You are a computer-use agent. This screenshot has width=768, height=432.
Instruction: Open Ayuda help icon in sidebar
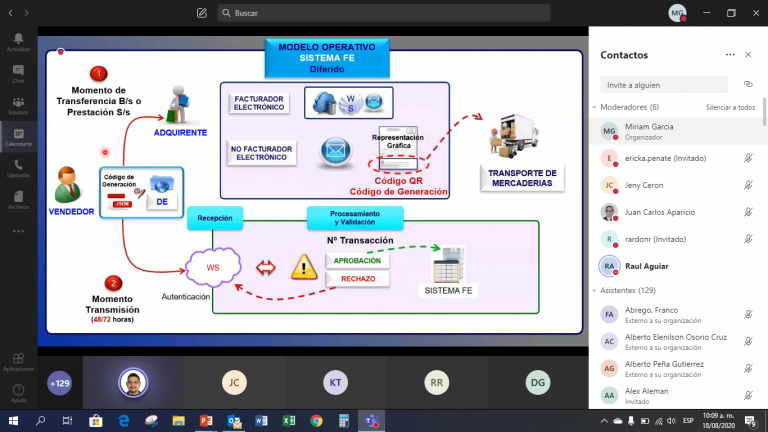point(18,393)
